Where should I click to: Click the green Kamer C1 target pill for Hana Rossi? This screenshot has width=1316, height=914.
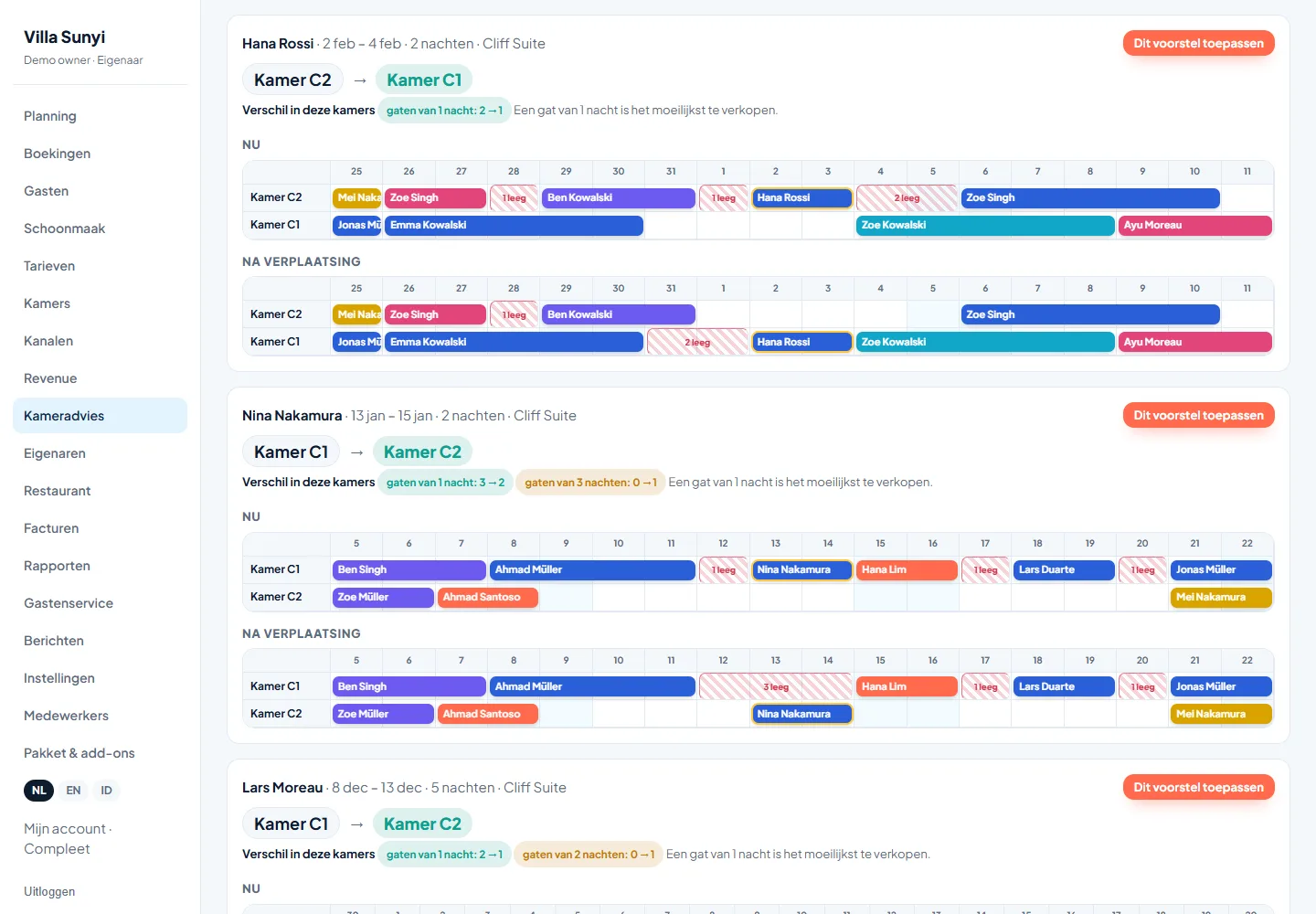tap(424, 80)
